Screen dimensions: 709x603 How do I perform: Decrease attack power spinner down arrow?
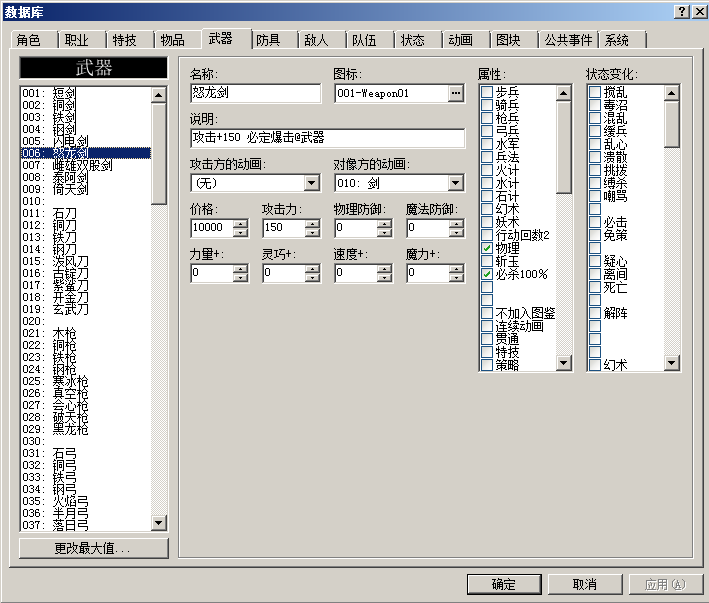[312, 232]
